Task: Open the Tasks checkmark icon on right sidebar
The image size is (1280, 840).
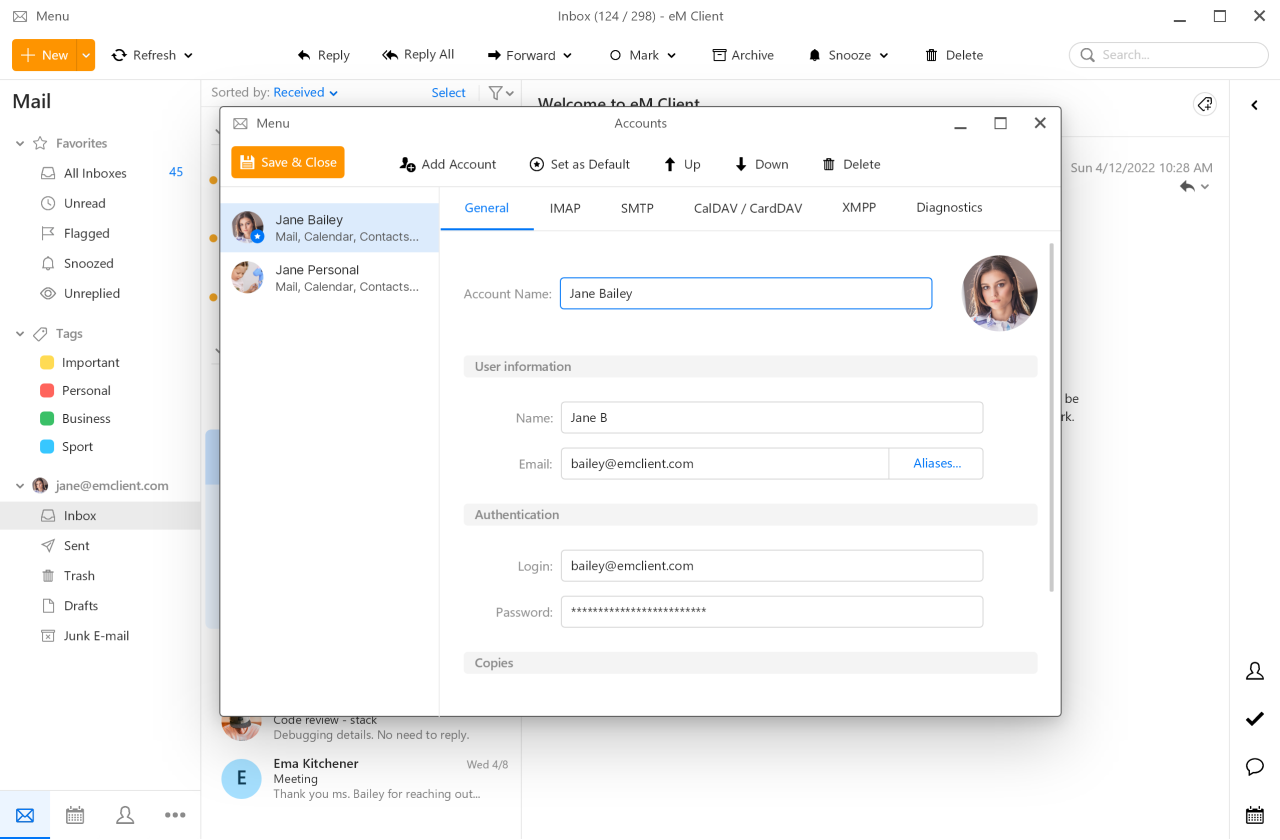Action: point(1255,718)
